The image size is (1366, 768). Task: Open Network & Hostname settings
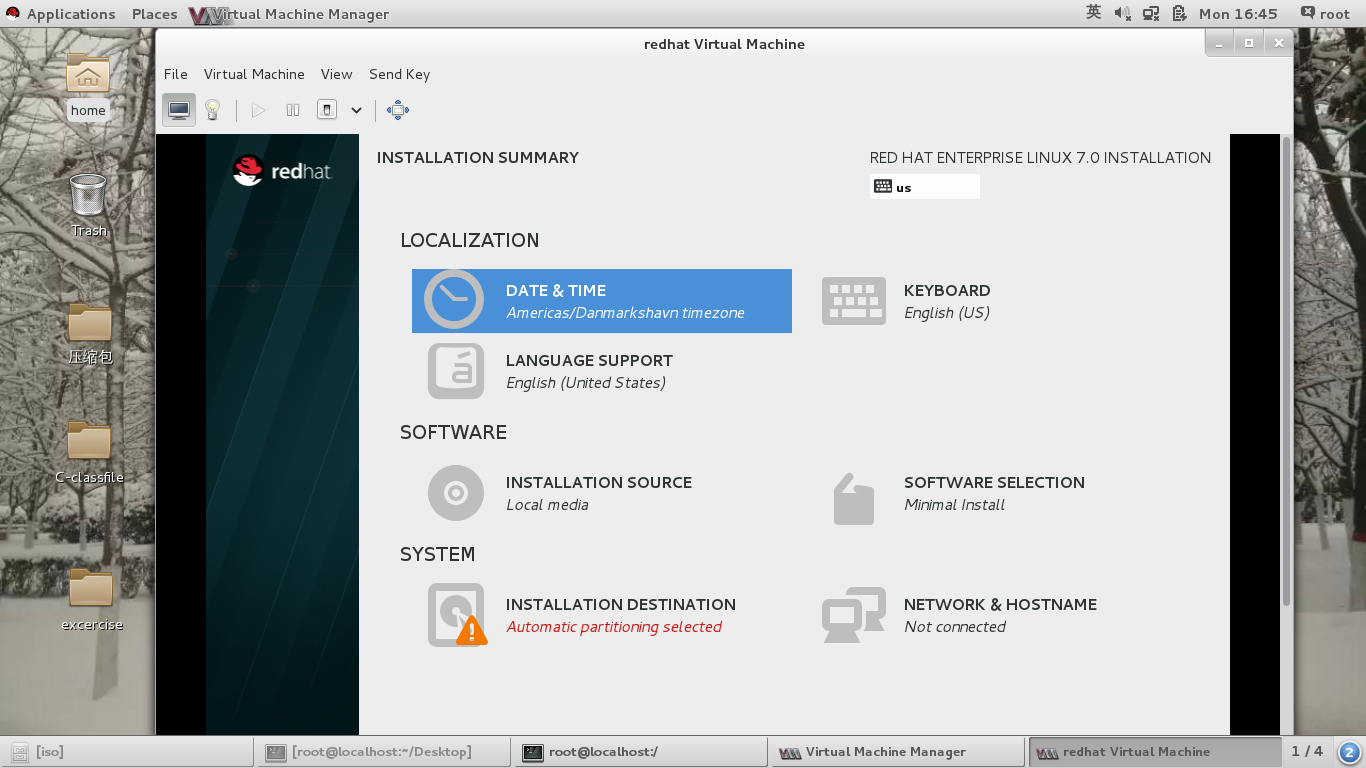[x=1000, y=615]
